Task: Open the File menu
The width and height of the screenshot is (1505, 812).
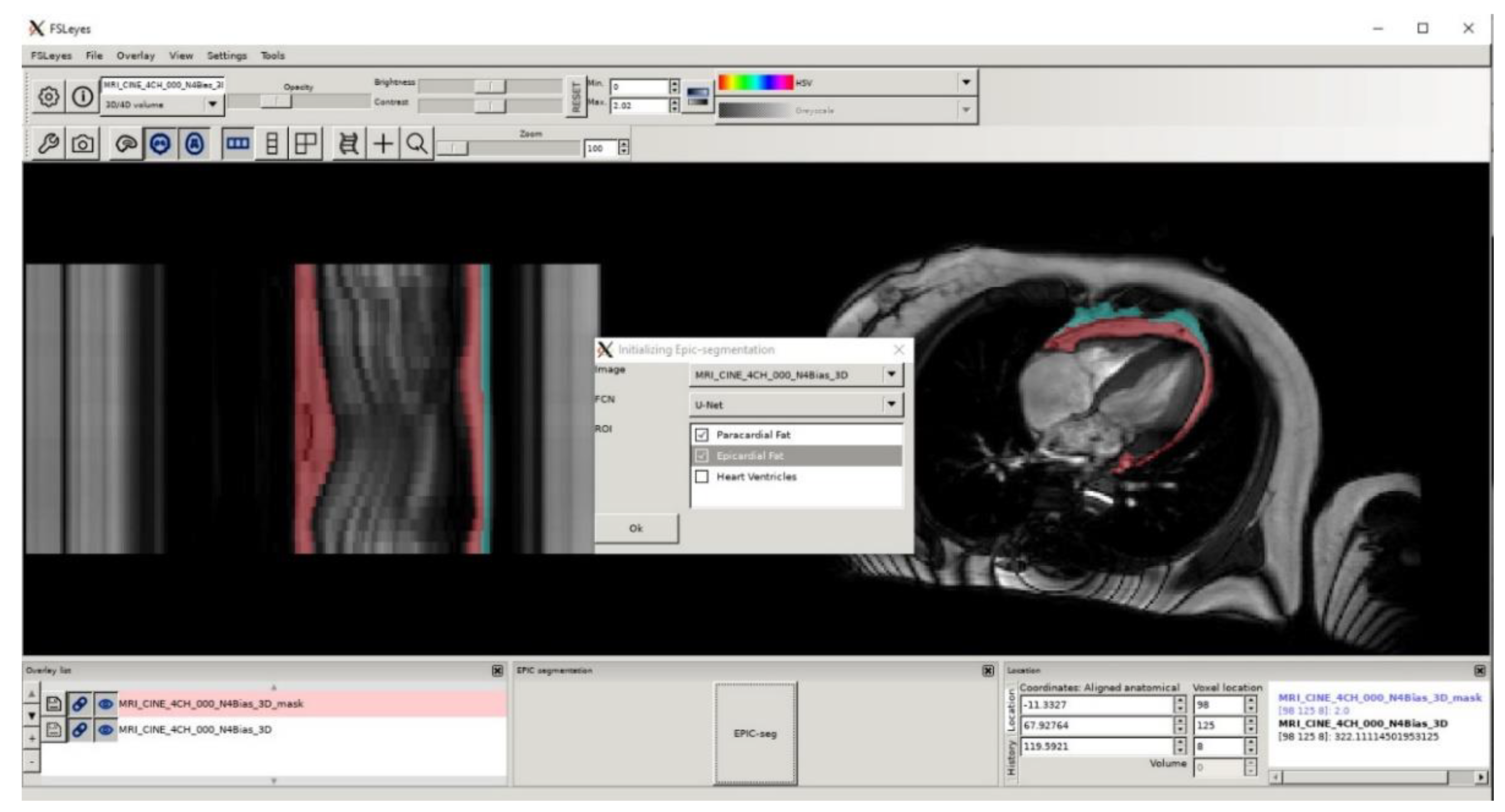Action: pyautogui.click(x=94, y=56)
